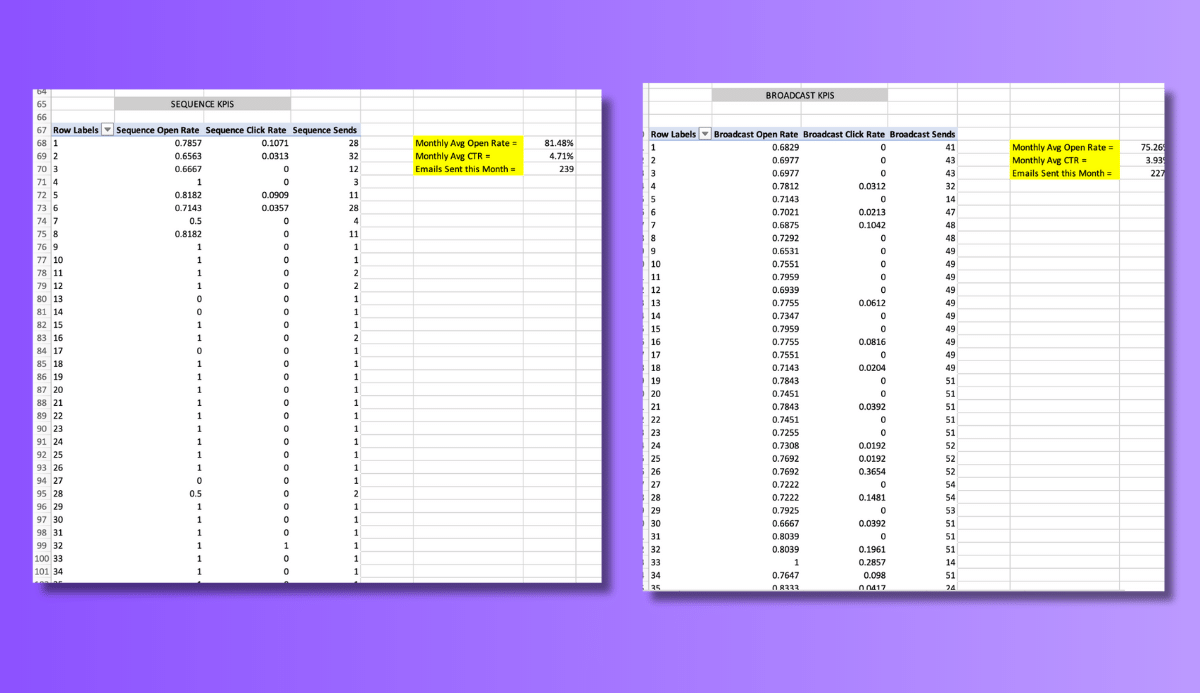Screen dimensions: 1200x693
Task: Click Emails Sent this Month label in Broadcast sheet
Action: pos(1065,173)
